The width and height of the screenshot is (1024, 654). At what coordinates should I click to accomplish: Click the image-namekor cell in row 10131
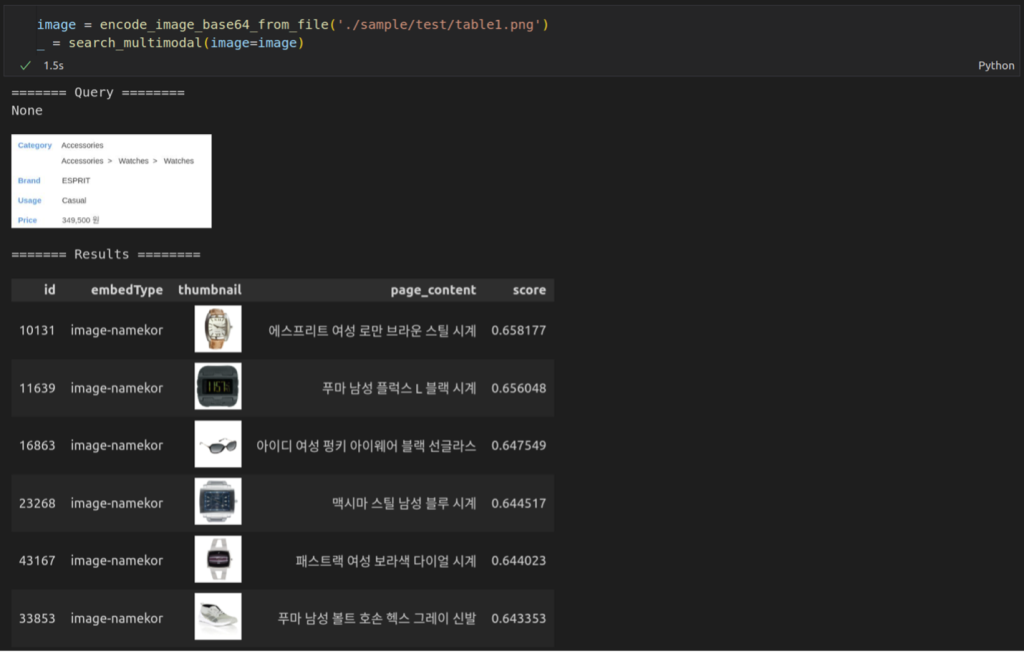coord(117,330)
